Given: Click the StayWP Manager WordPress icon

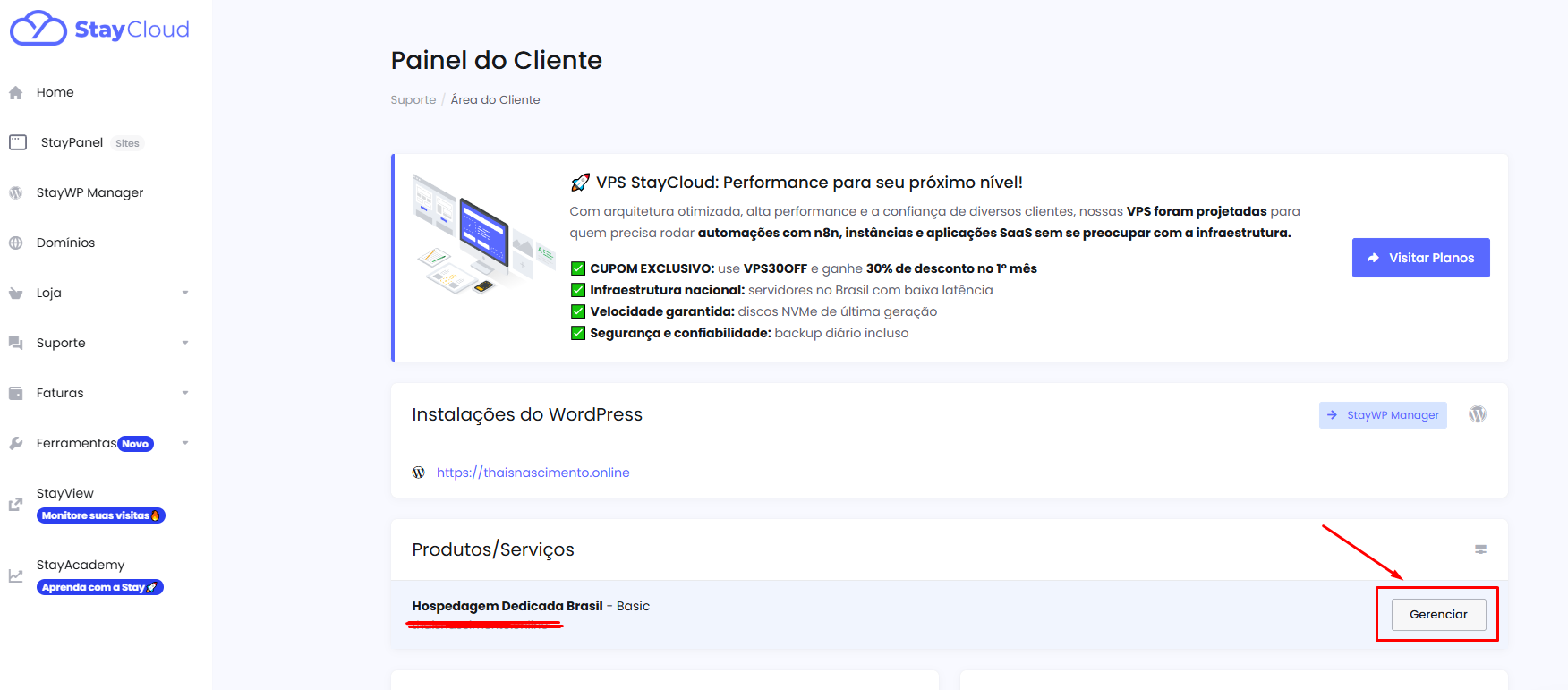Looking at the screenshot, I should 15,192.
